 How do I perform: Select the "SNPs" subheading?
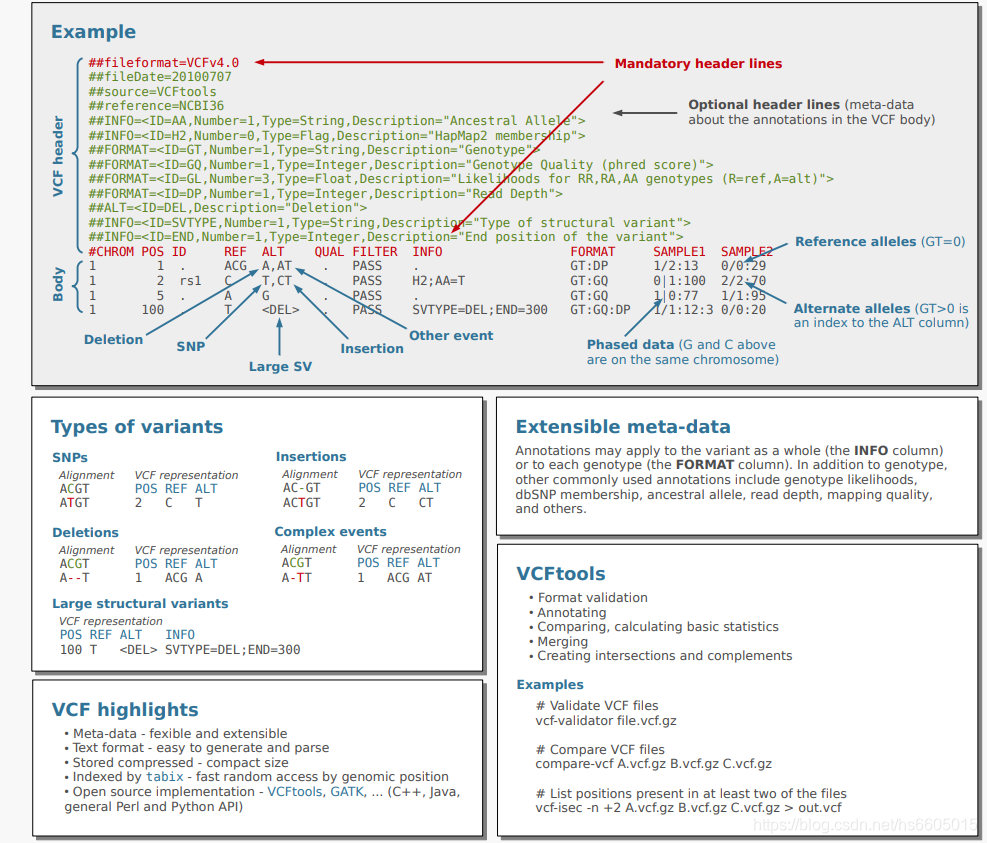point(70,458)
